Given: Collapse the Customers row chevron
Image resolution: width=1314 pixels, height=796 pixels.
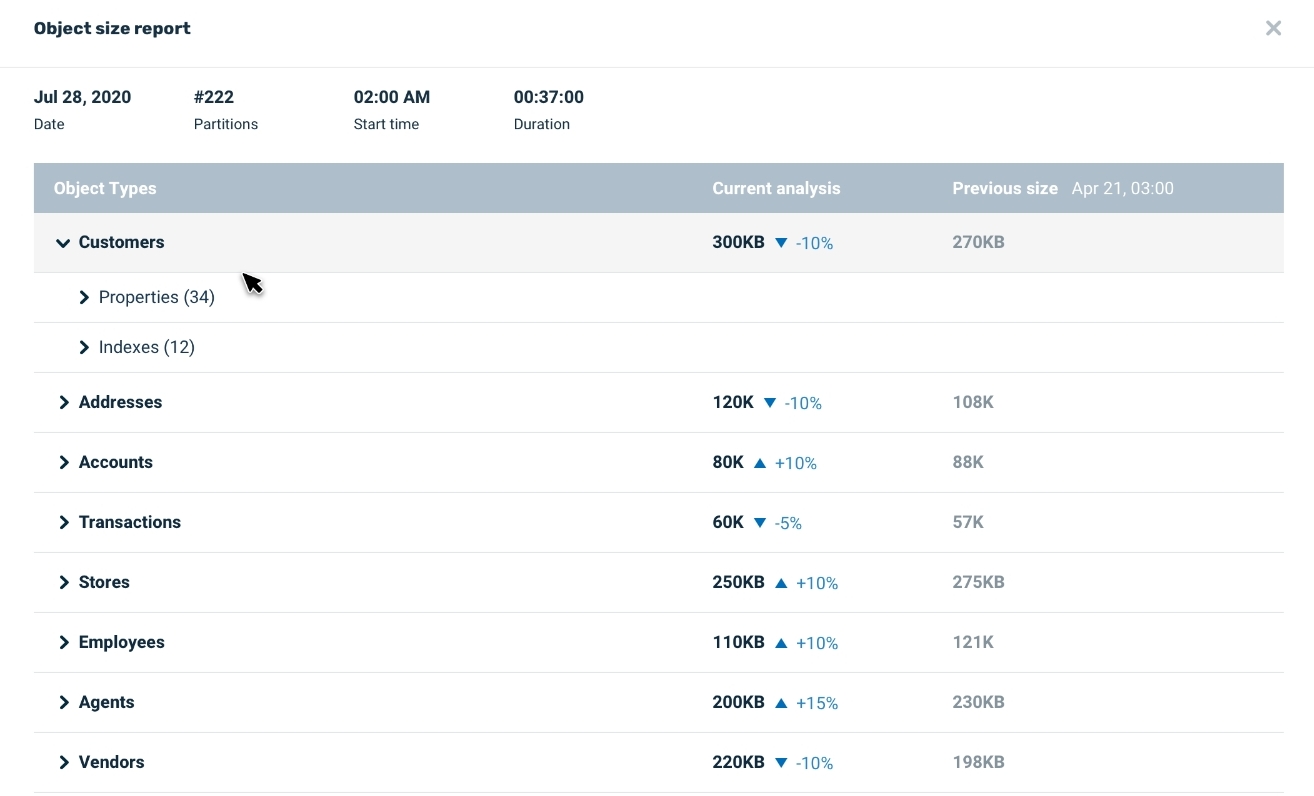Looking at the screenshot, I should pyautogui.click(x=63, y=243).
